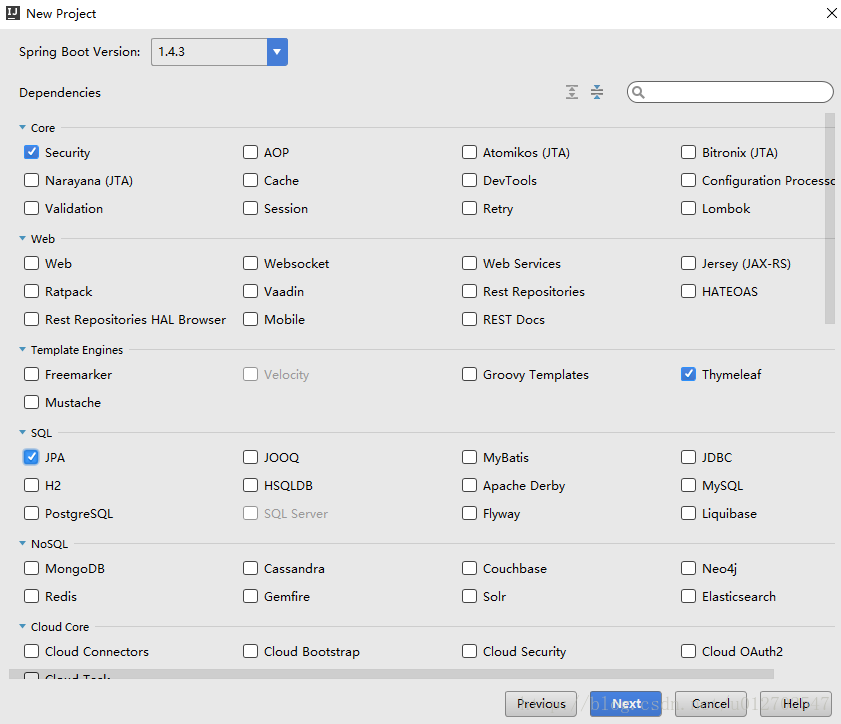This screenshot has width=841, height=724.
Task: Go back with the Previous button
Action: (541, 704)
